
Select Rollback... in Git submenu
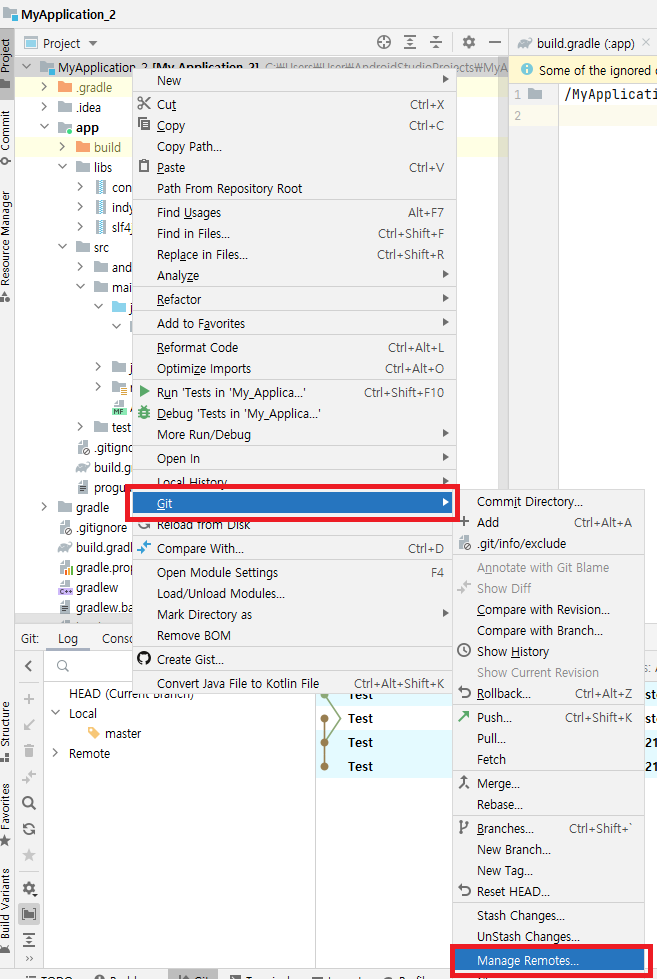click(x=549, y=693)
